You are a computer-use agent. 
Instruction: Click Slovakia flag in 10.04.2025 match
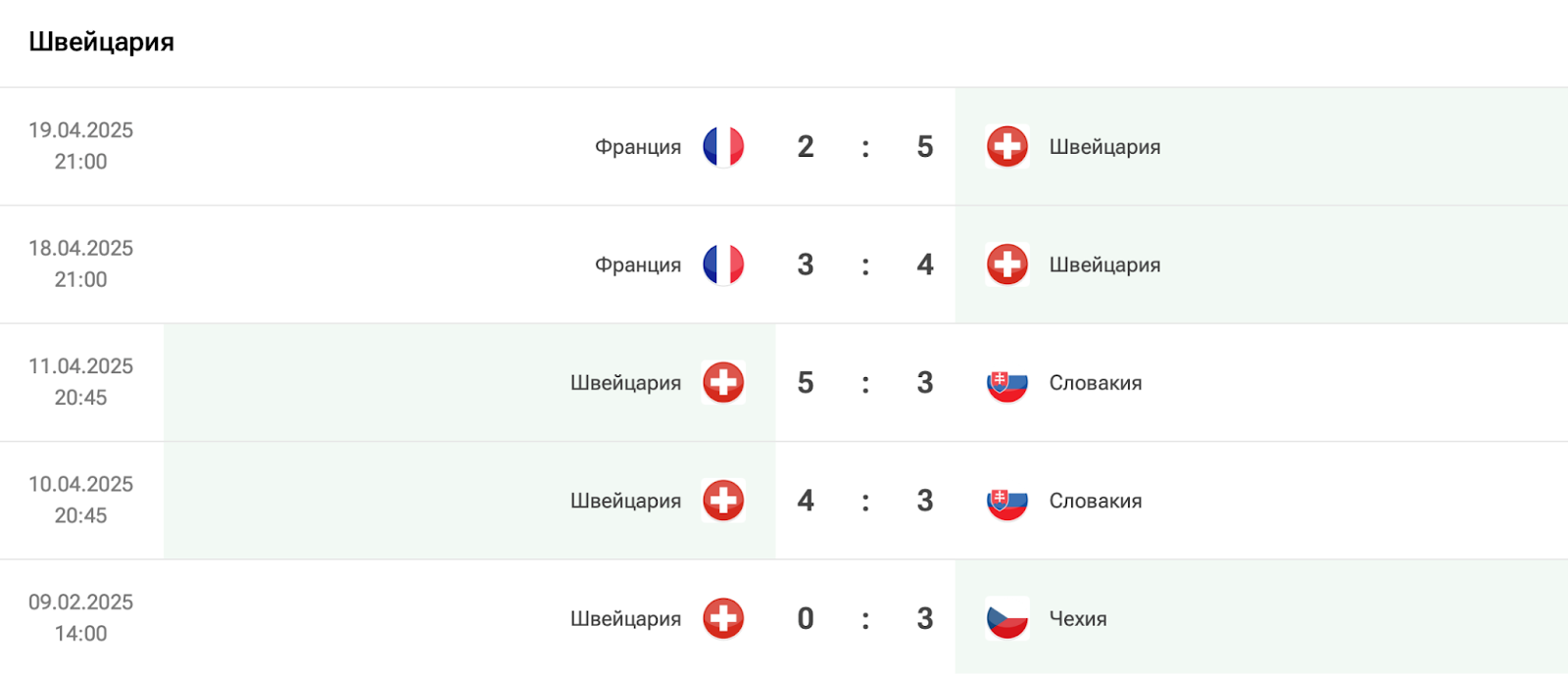(x=1006, y=501)
